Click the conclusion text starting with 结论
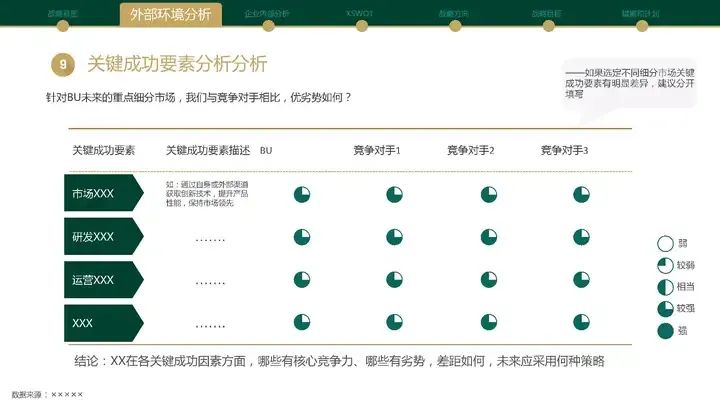Image resolution: width=720 pixels, height=405 pixels. coord(339,361)
